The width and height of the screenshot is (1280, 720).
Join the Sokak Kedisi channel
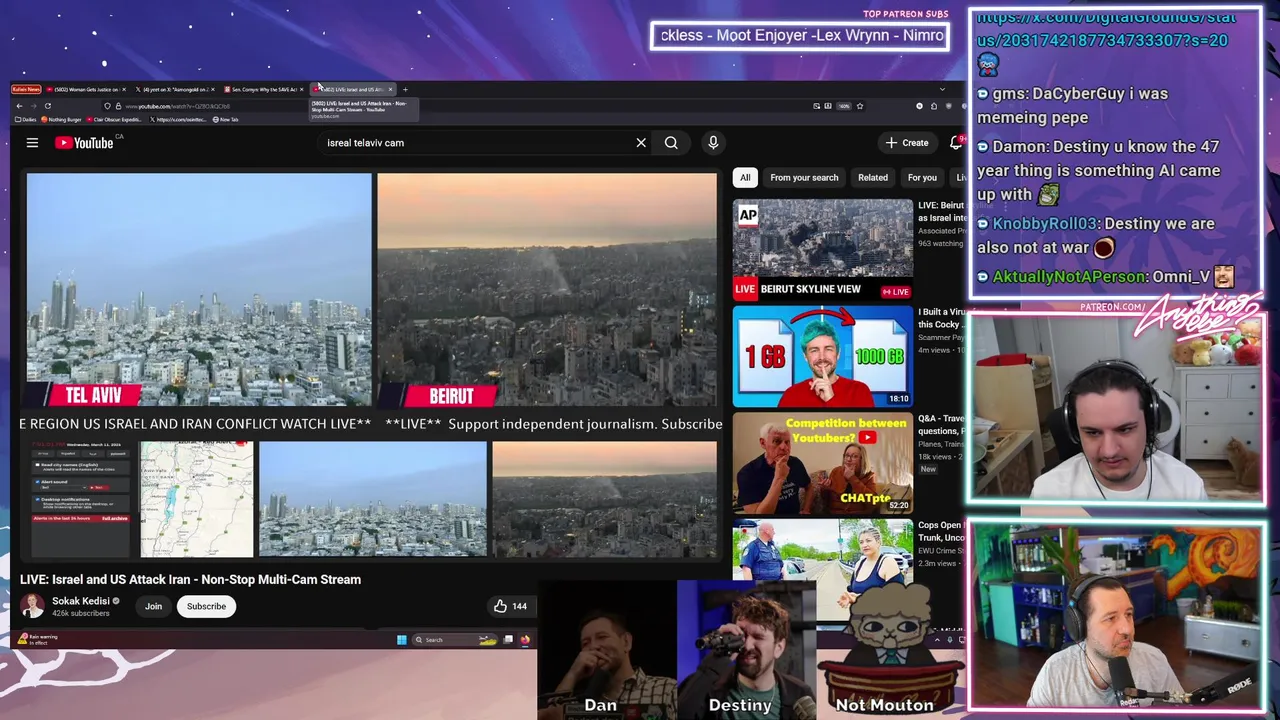click(x=153, y=606)
